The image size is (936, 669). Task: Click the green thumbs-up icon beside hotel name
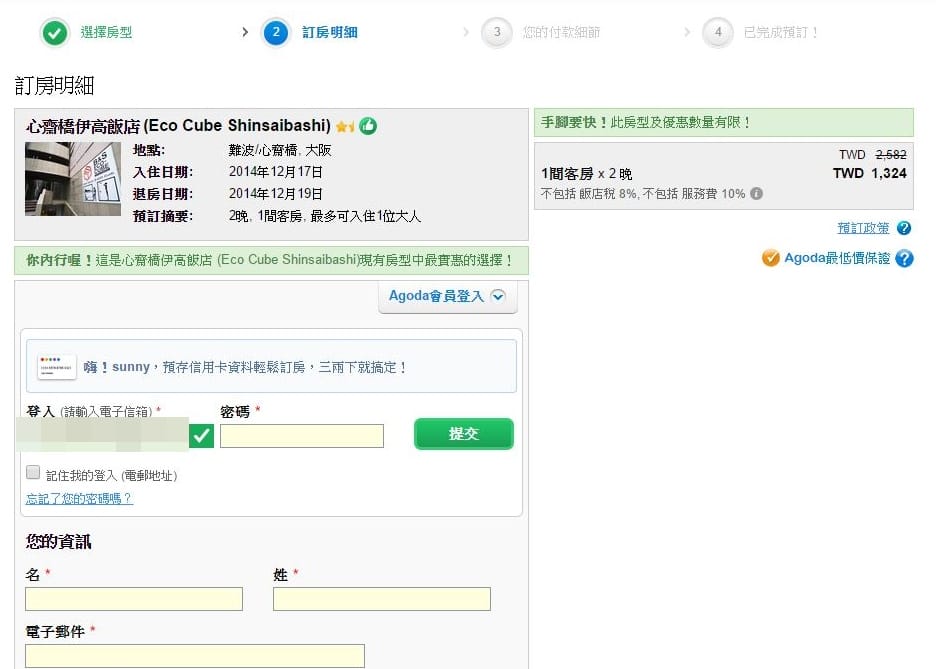[369, 126]
